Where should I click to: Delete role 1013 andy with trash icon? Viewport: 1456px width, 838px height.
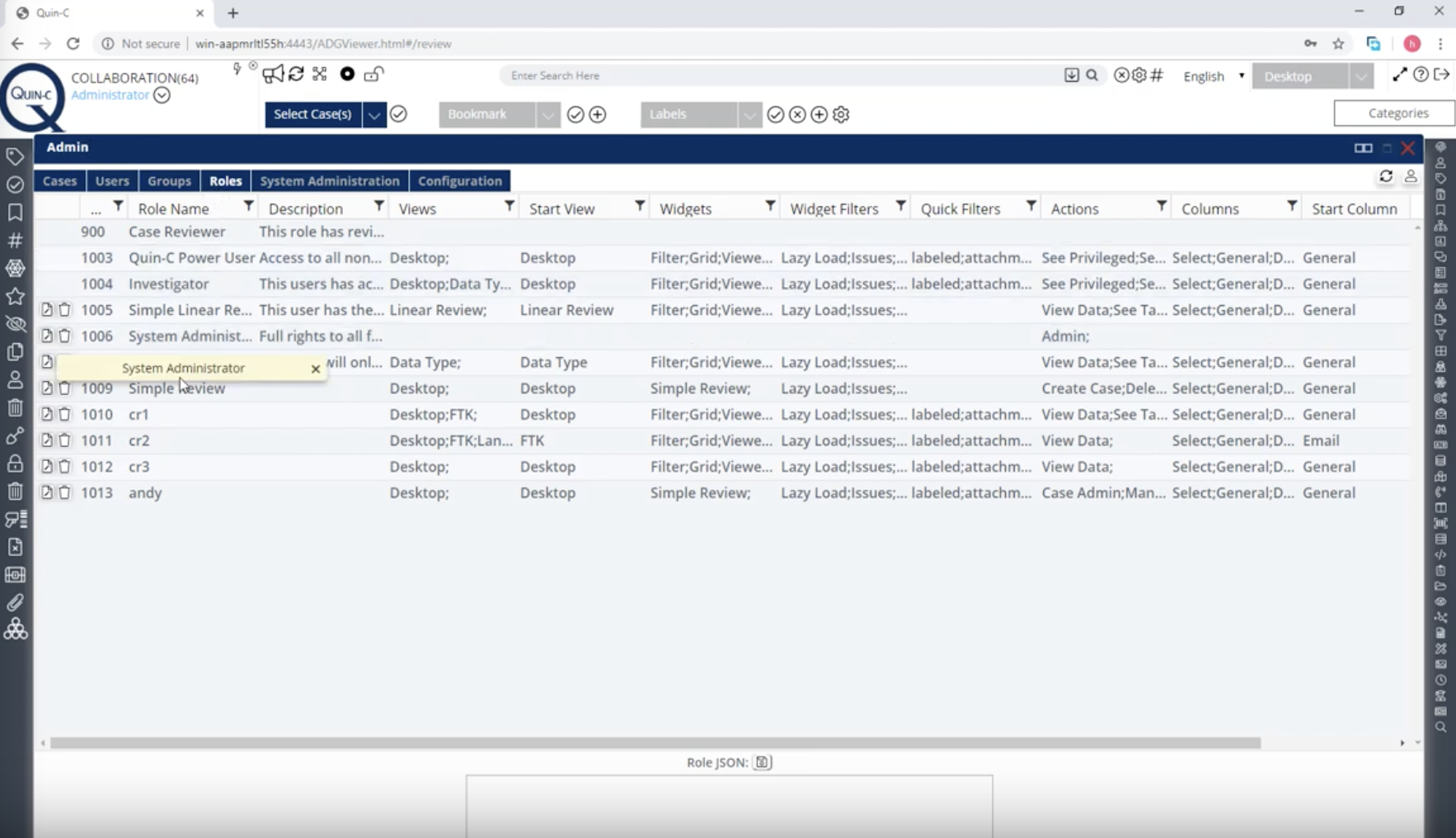[64, 492]
